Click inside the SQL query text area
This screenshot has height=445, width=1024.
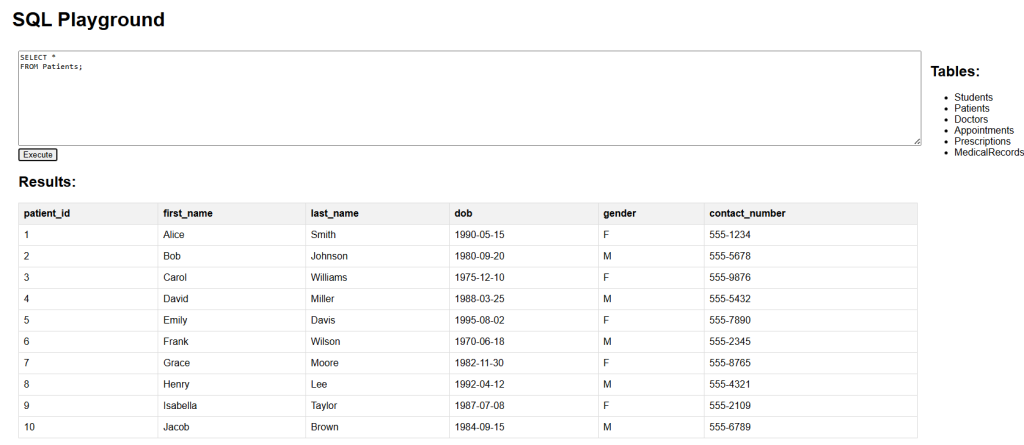point(470,98)
